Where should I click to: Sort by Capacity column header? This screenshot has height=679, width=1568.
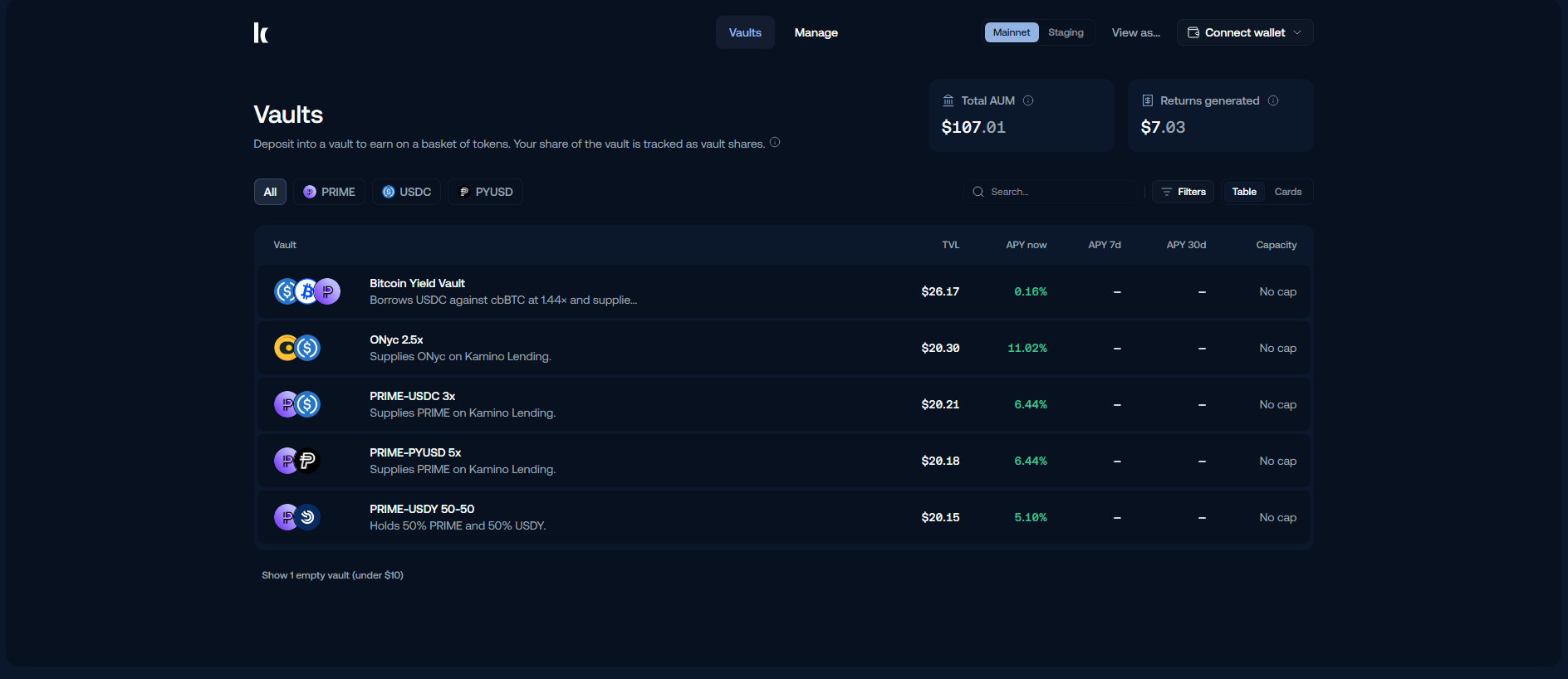pyautogui.click(x=1276, y=245)
